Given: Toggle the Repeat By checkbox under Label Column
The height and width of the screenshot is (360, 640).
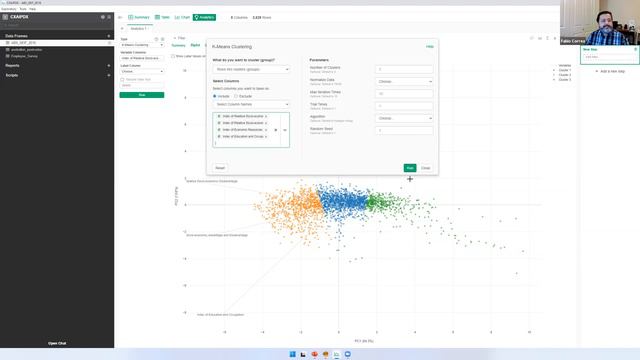Looking at the screenshot, I should [122, 80].
